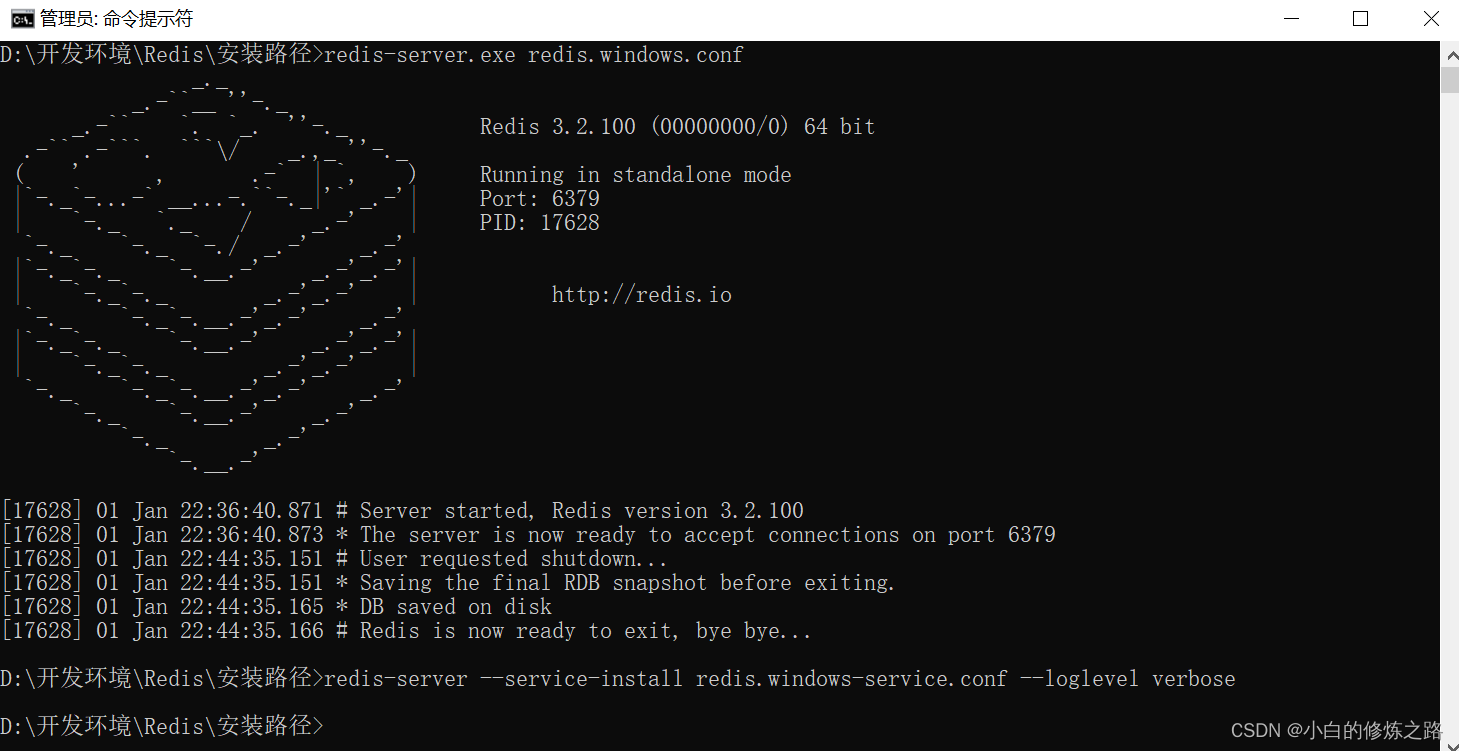Minimize the command prompt window
This screenshot has height=751, width=1459.
coord(1290,19)
